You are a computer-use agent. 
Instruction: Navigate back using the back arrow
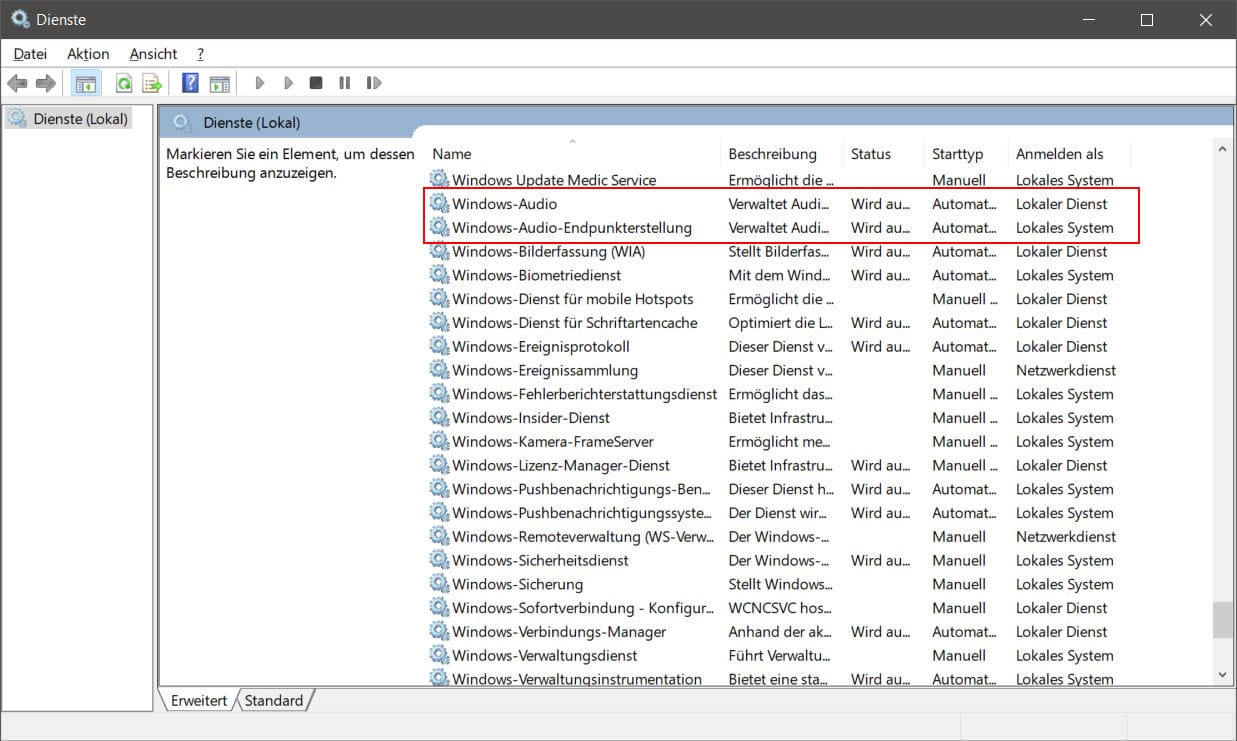[17, 82]
